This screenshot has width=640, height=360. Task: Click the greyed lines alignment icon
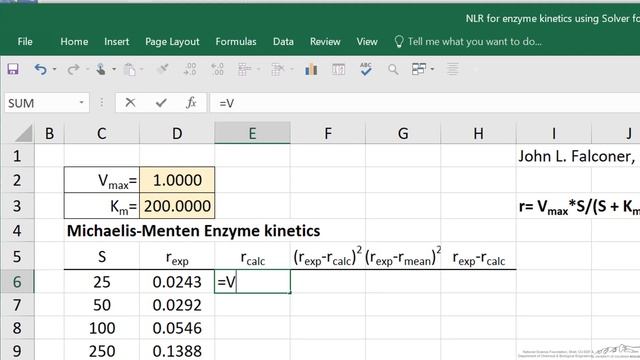(453, 69)
